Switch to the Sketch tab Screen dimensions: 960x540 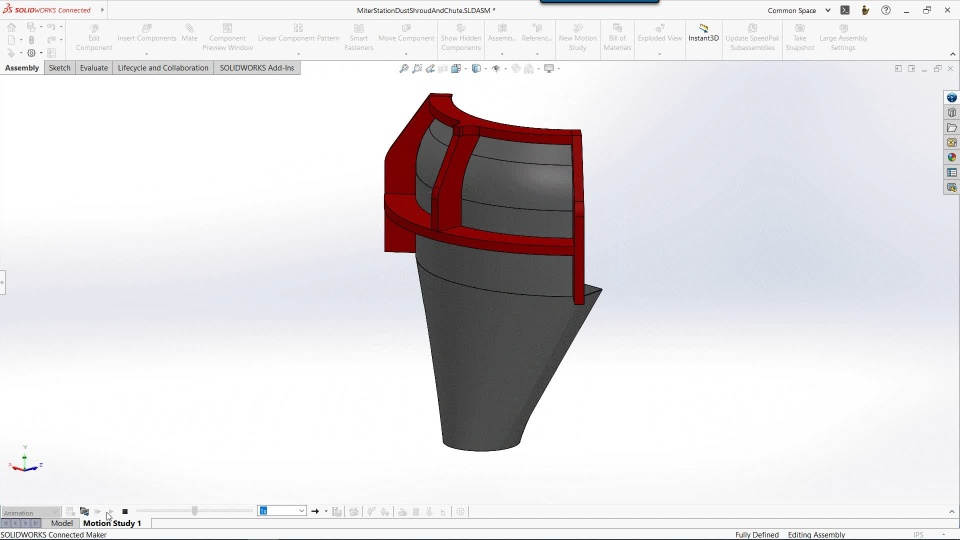pyautogui.click(x=59, y=68)
